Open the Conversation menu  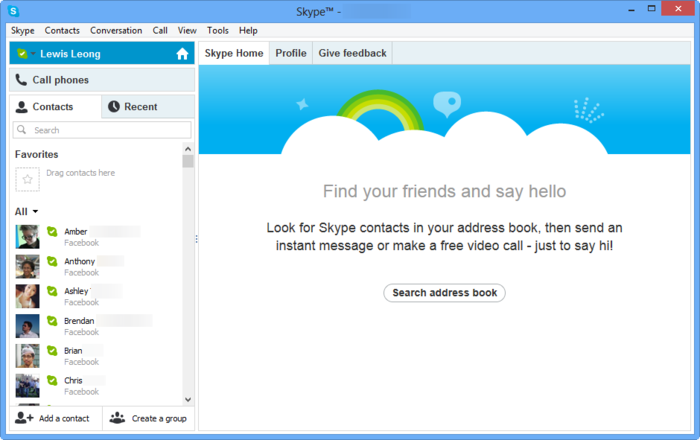coord(116,31)
